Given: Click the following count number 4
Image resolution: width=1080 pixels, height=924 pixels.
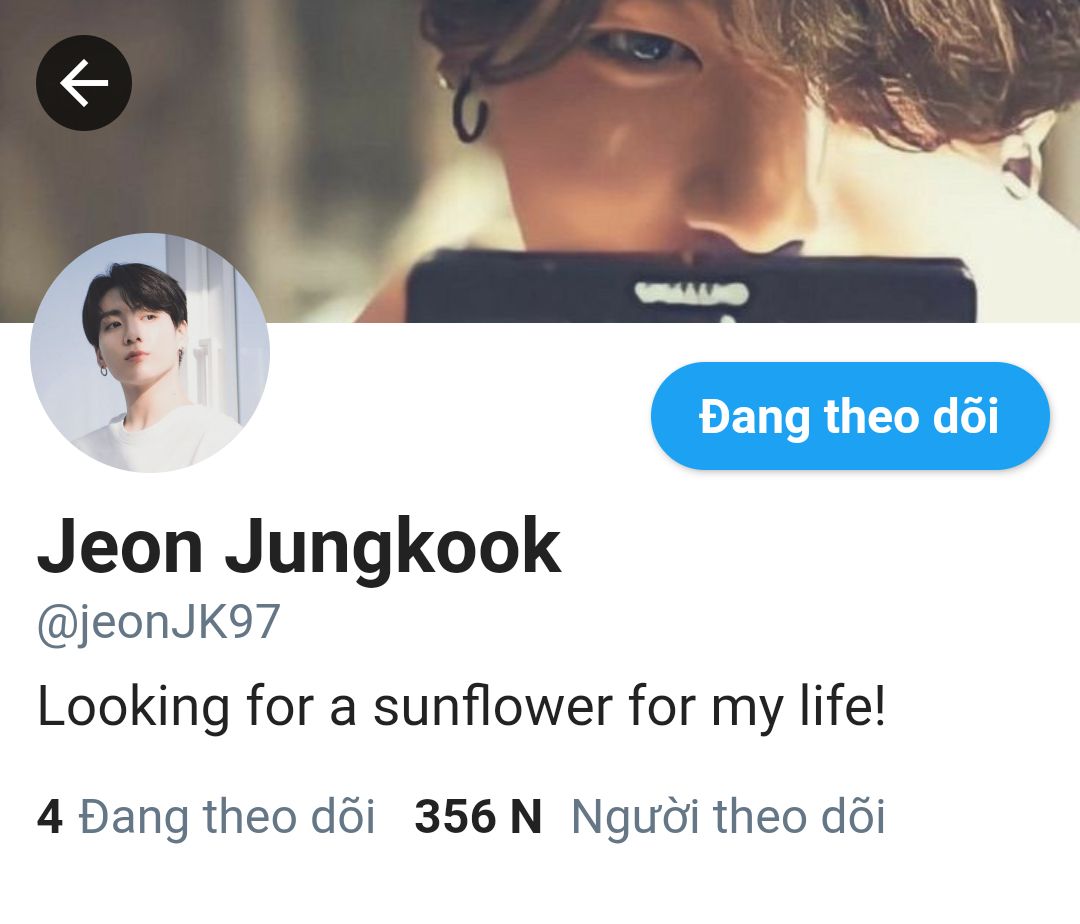Looking at the screenshot, I should click(50, 817).
